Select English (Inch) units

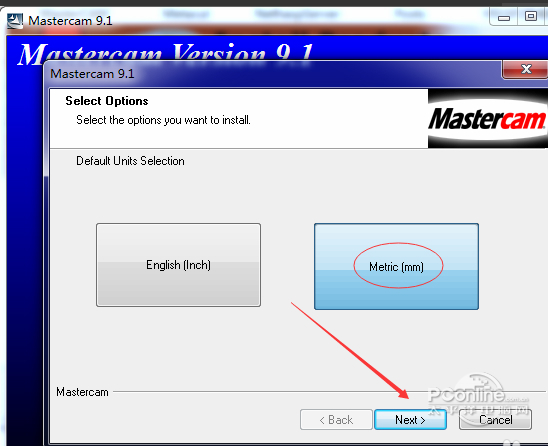[x=178, y=265]
